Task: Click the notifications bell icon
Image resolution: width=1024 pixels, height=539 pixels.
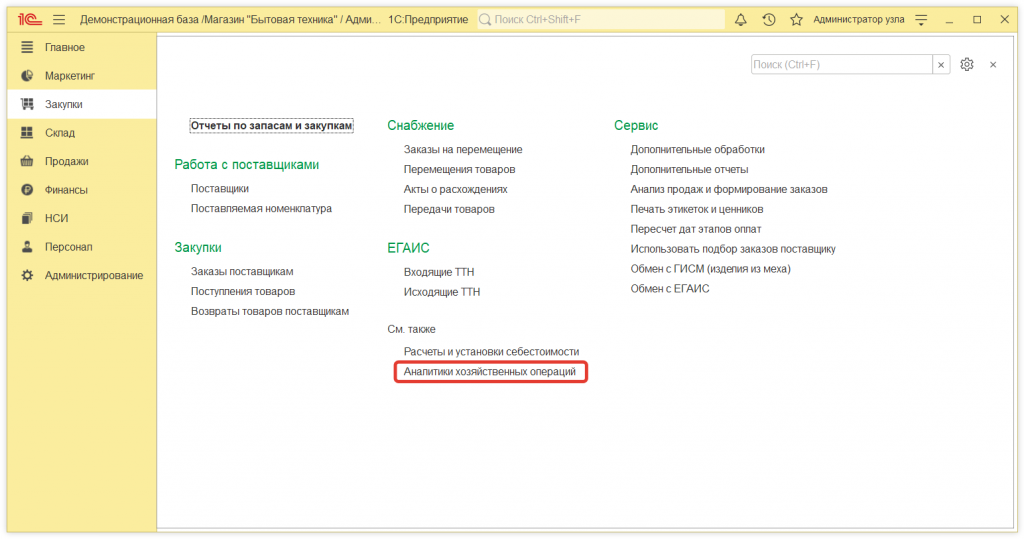Action: pyautogui.click(x=741, y=19)
